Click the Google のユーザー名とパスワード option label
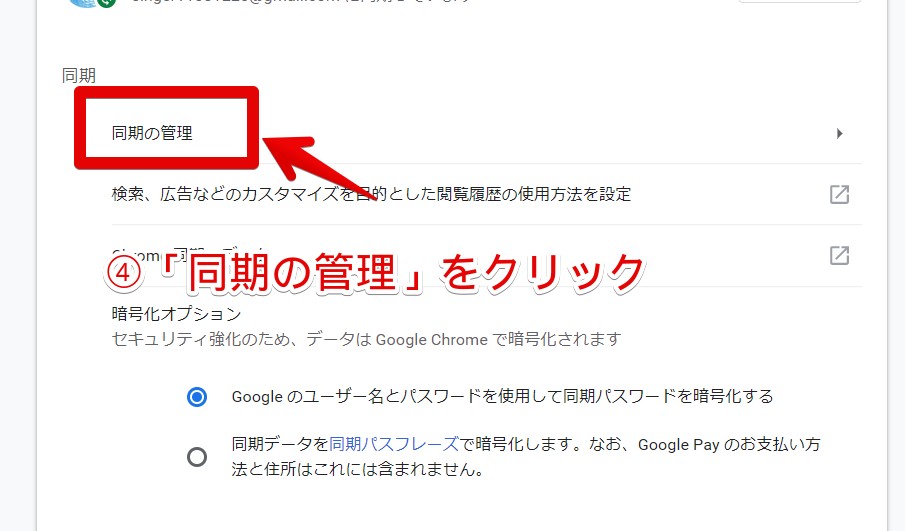 (502, 397)
